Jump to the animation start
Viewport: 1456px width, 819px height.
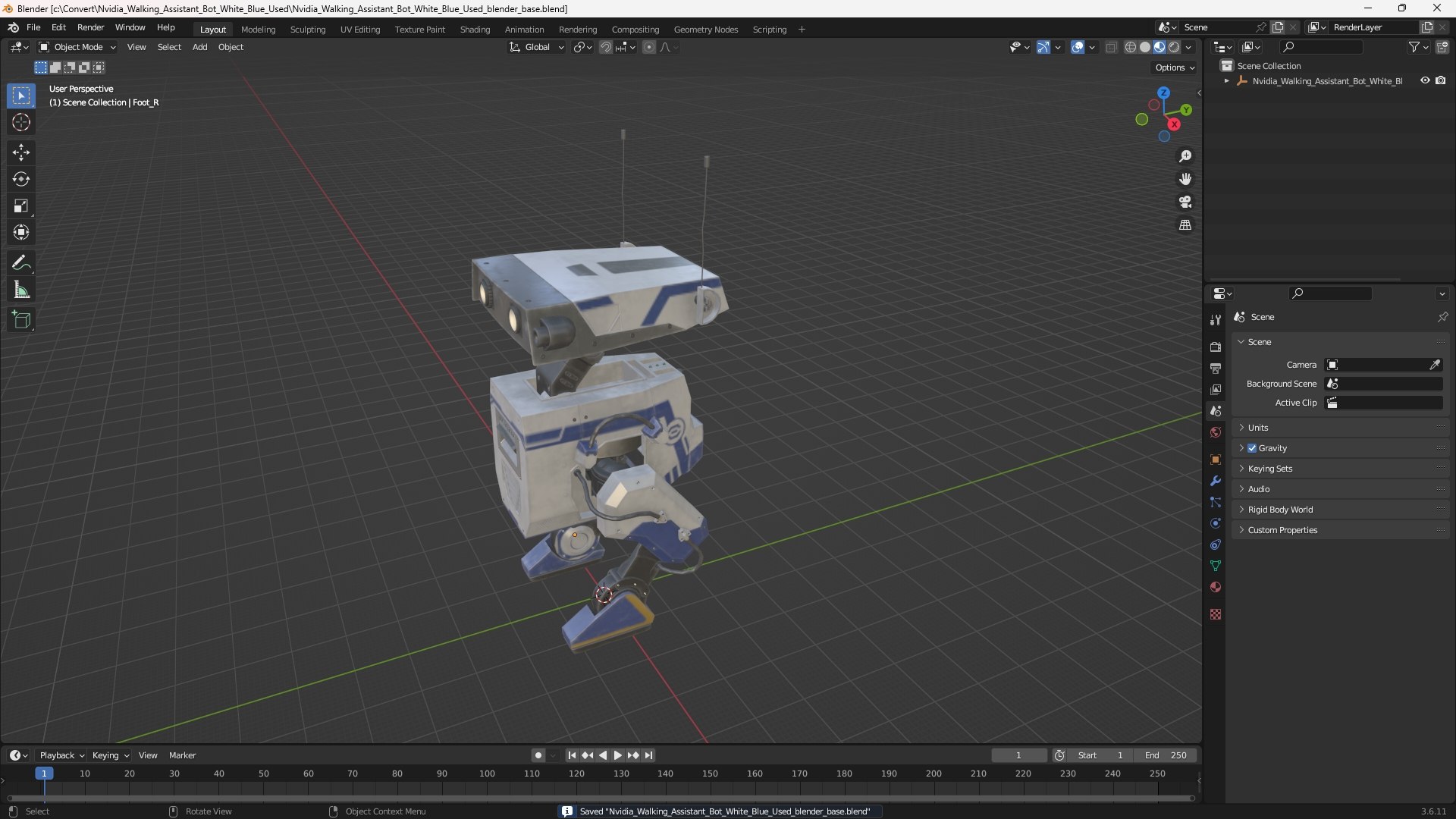[x=572, y=755]
